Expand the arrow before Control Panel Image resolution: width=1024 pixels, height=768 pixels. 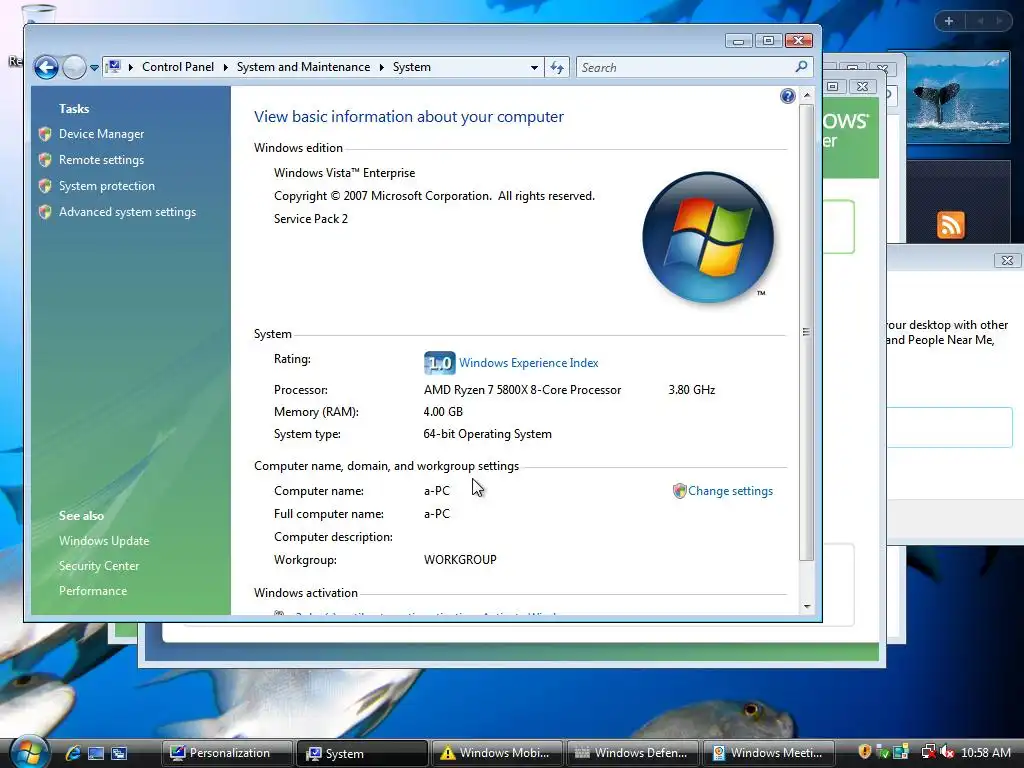point(131,67)
